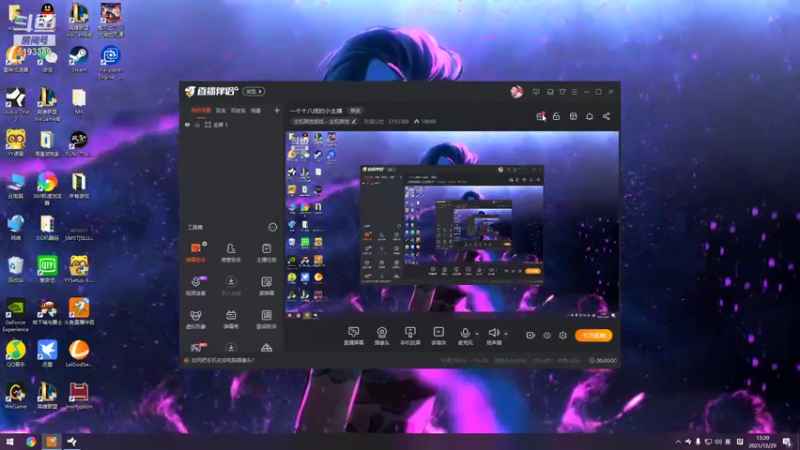The height and width of the screenshot is (450, 800).
Task: Open the notification bell in the app
Action: tap(589, 116)
